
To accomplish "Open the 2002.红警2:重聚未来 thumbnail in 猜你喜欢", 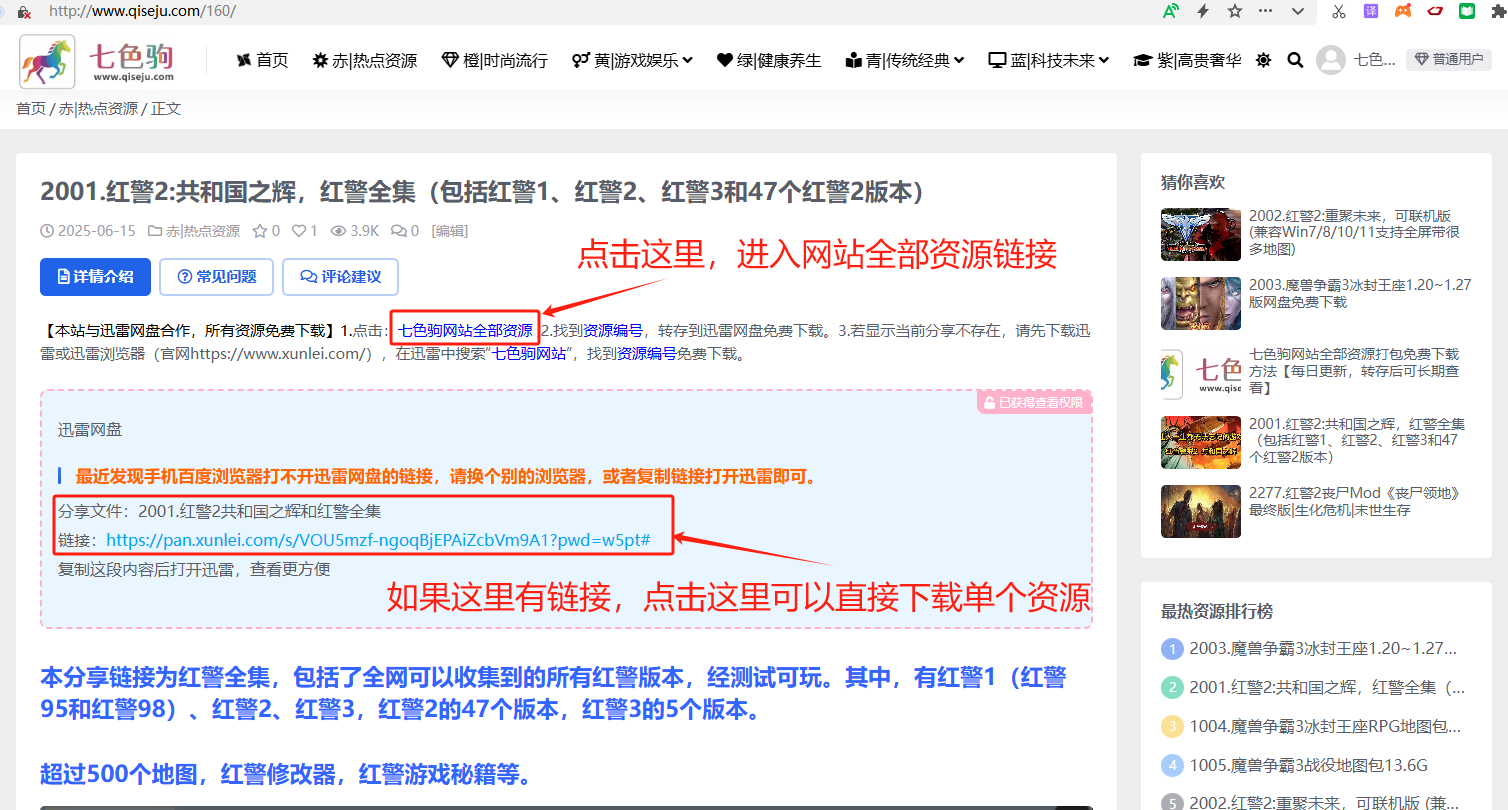I will [1201, 234].
